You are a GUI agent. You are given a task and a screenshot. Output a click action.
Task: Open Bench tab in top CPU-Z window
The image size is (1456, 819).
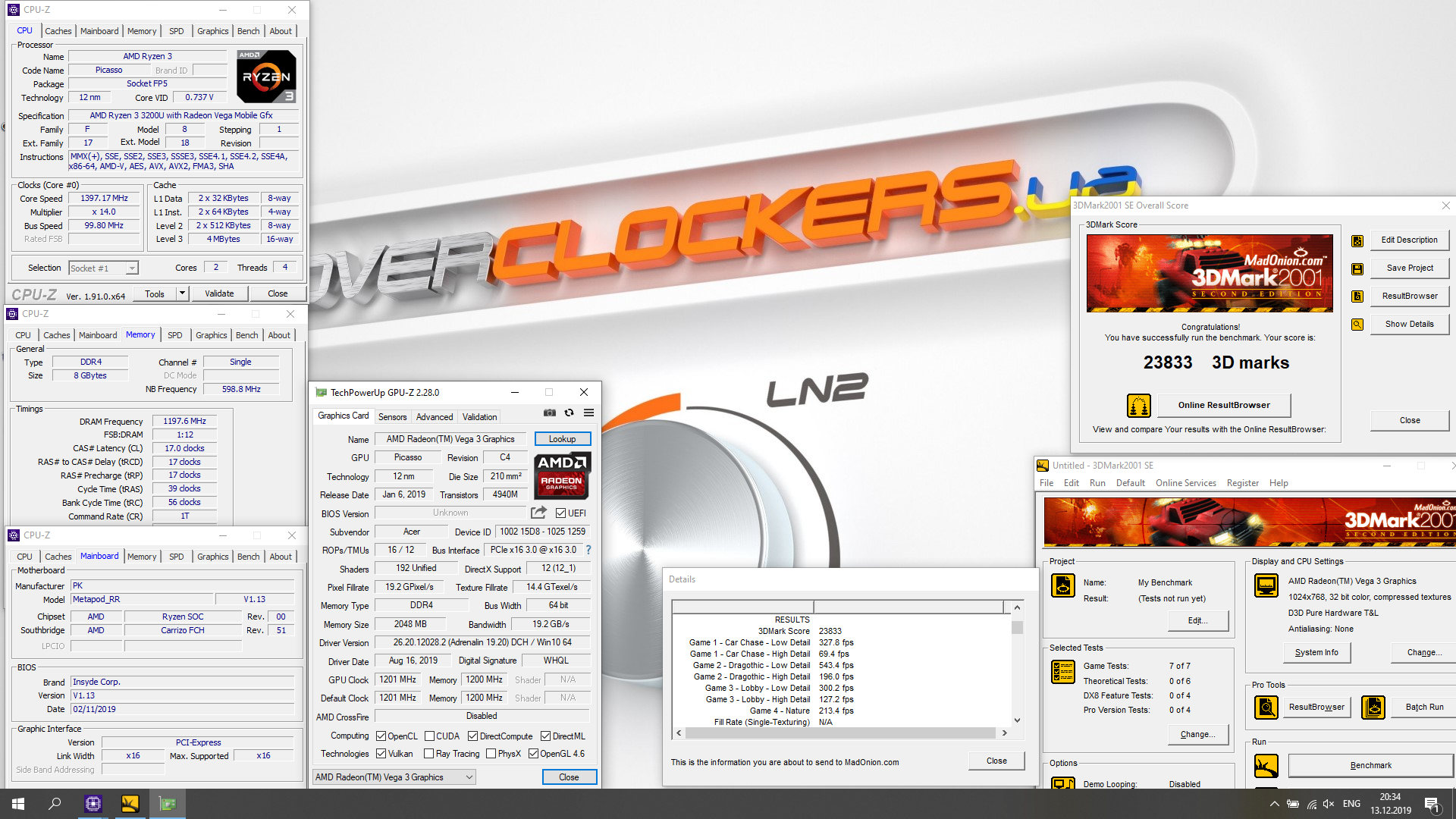(x=249, y=31)
